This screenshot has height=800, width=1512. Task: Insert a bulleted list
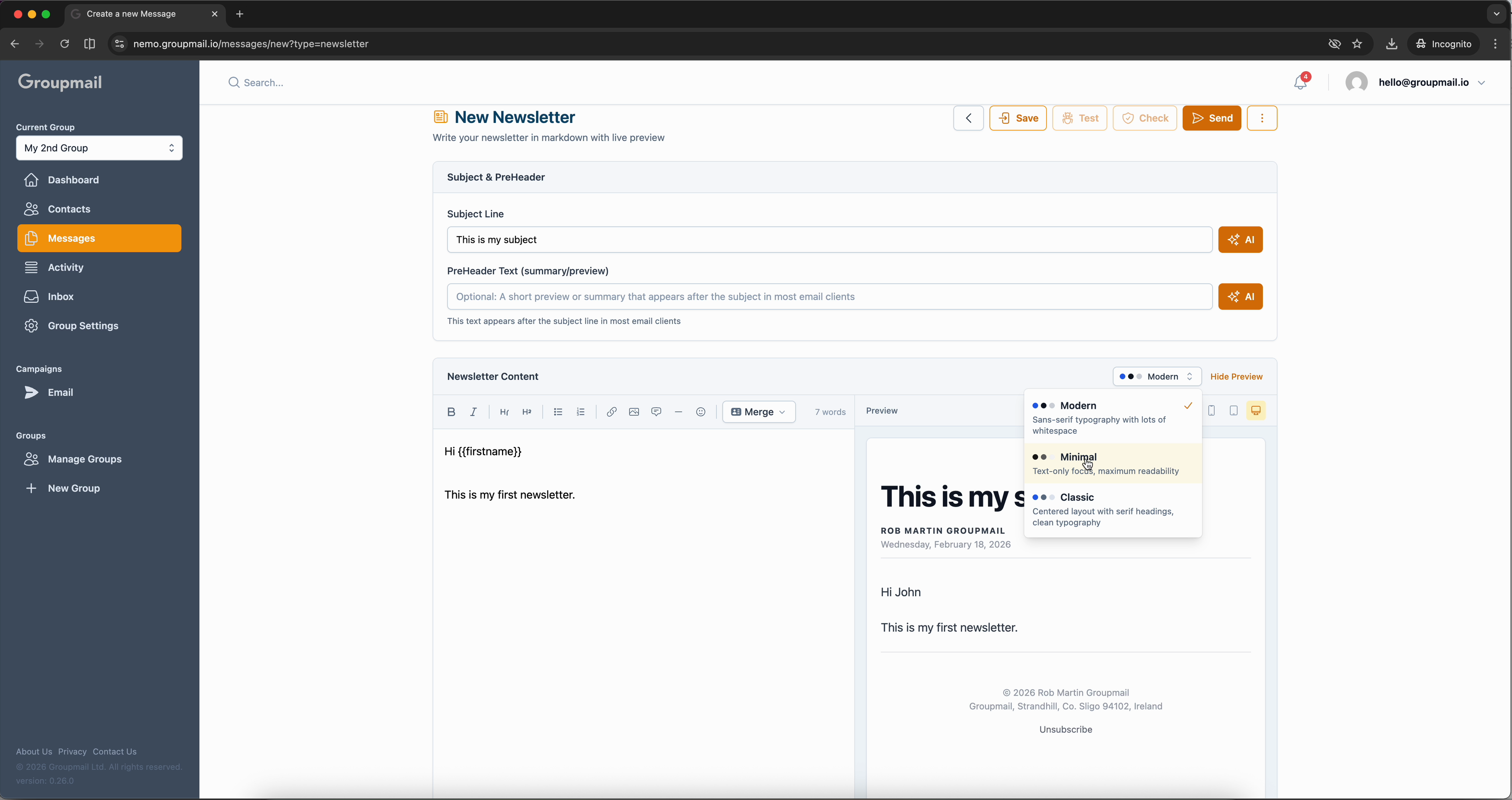pyautogui.click(x=558, y=412)
